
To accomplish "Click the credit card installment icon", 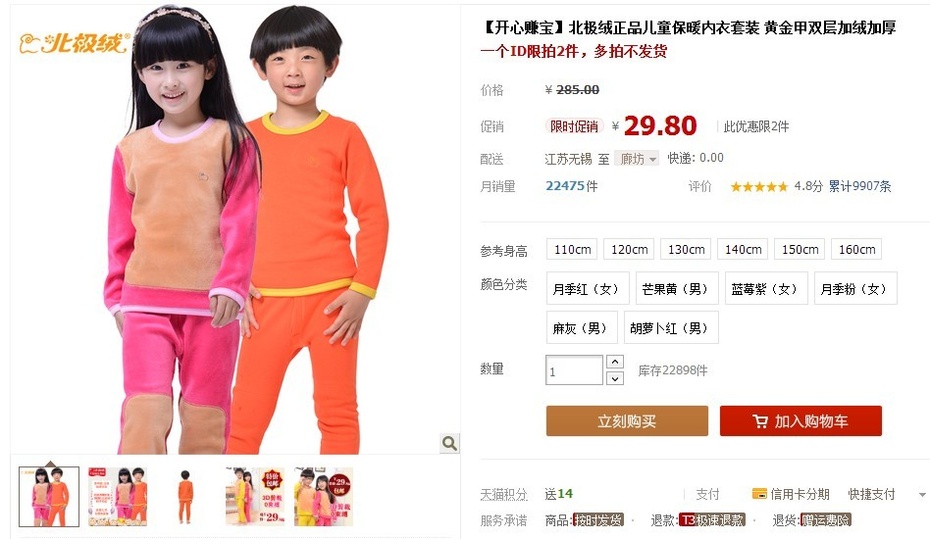I will pos(759,493).
